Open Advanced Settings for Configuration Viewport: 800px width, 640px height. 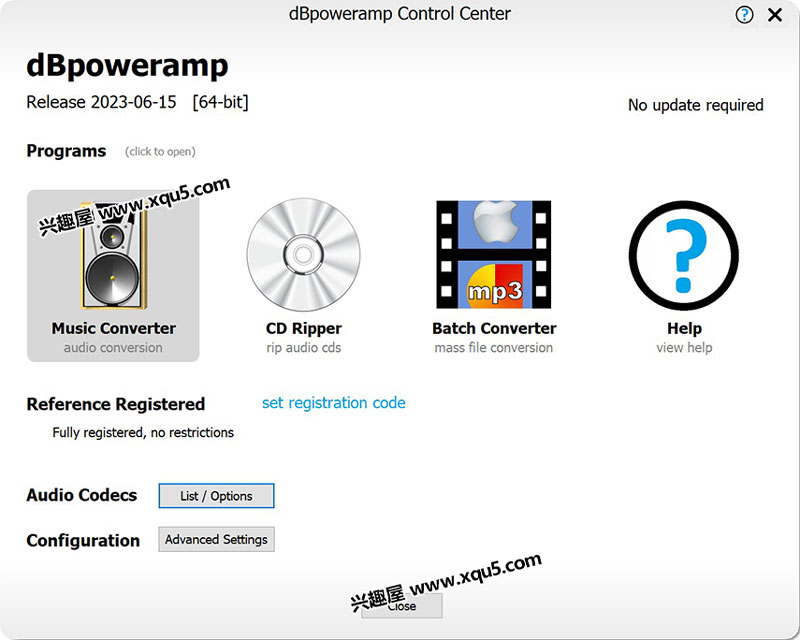(x=216, y=539)
